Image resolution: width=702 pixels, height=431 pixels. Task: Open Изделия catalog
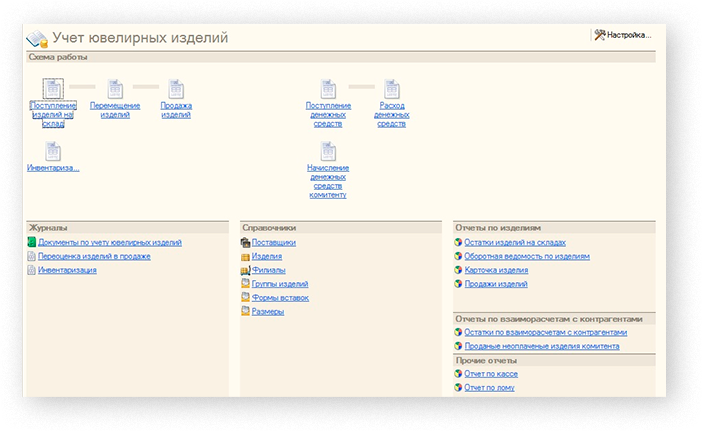click(x=267, y=256)
